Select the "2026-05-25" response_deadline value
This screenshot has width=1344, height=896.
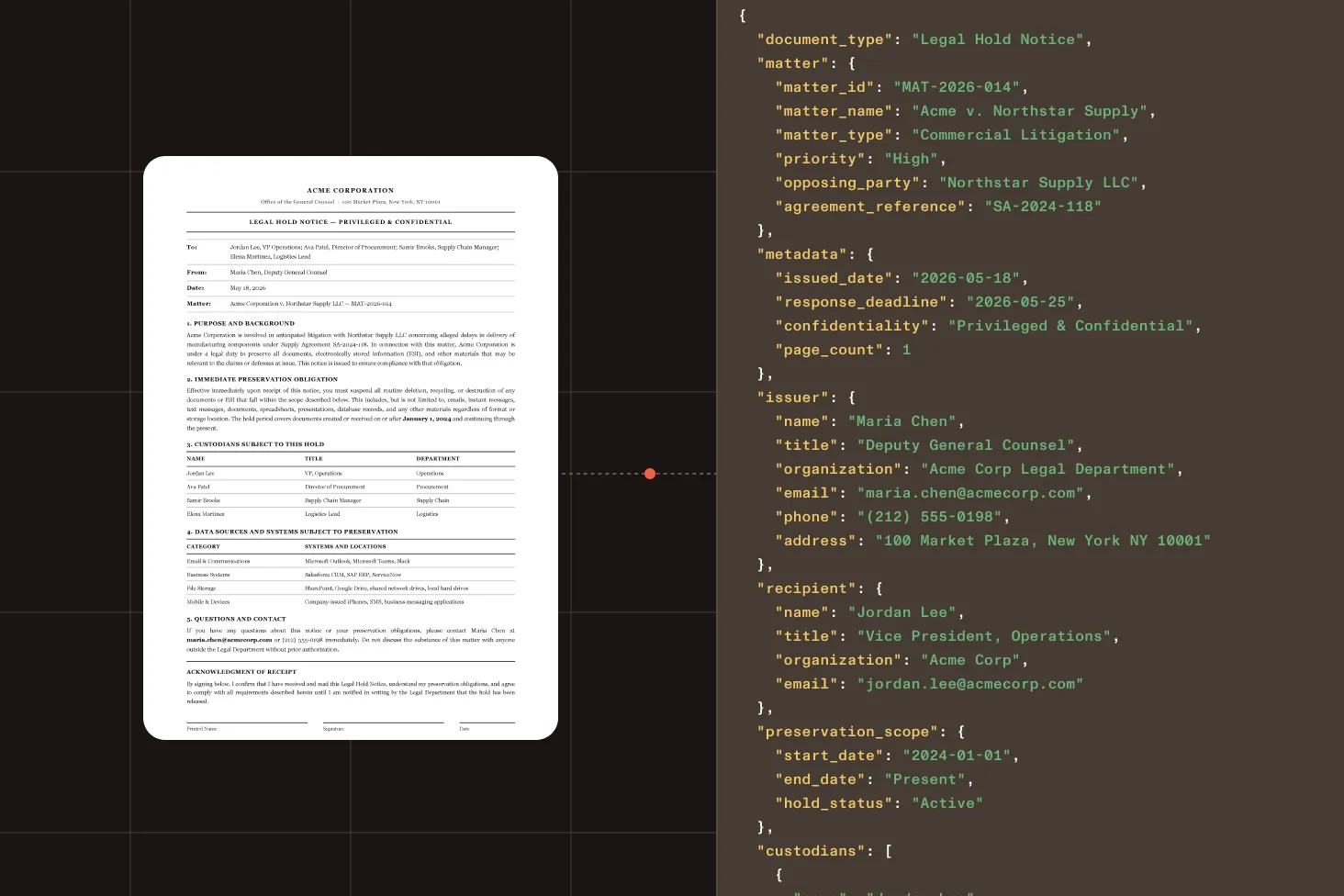(1020, 302)
